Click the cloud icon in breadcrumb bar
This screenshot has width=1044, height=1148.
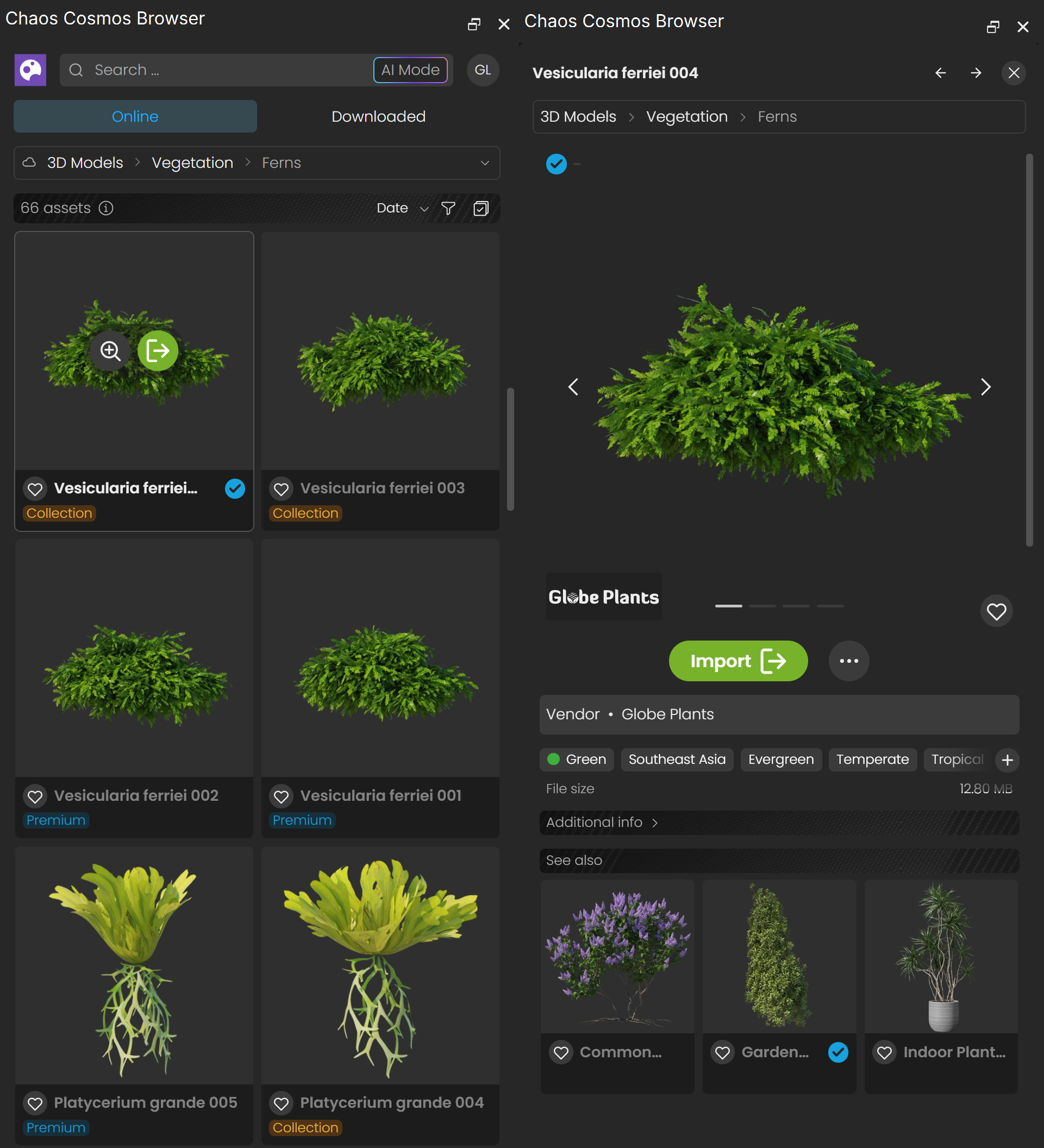coord(29,163)
